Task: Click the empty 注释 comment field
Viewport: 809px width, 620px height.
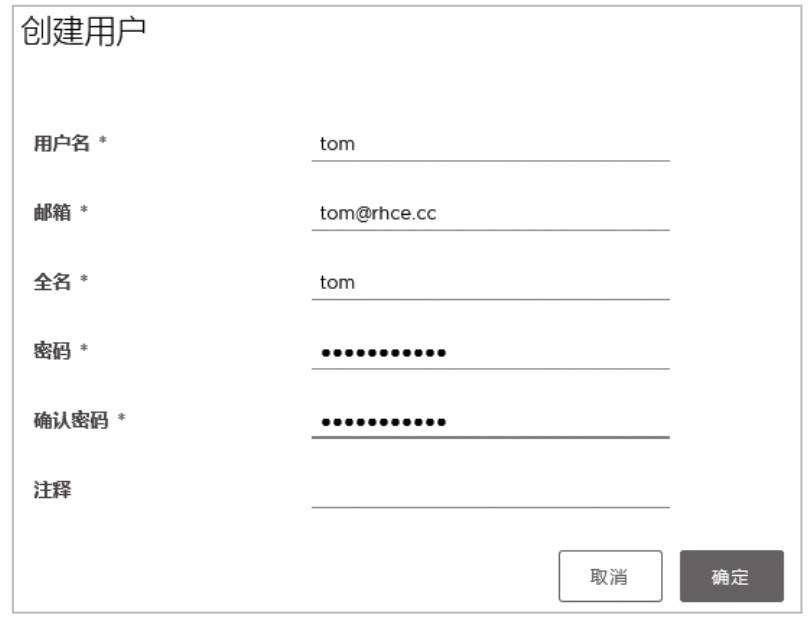Action: click(490, 491)
